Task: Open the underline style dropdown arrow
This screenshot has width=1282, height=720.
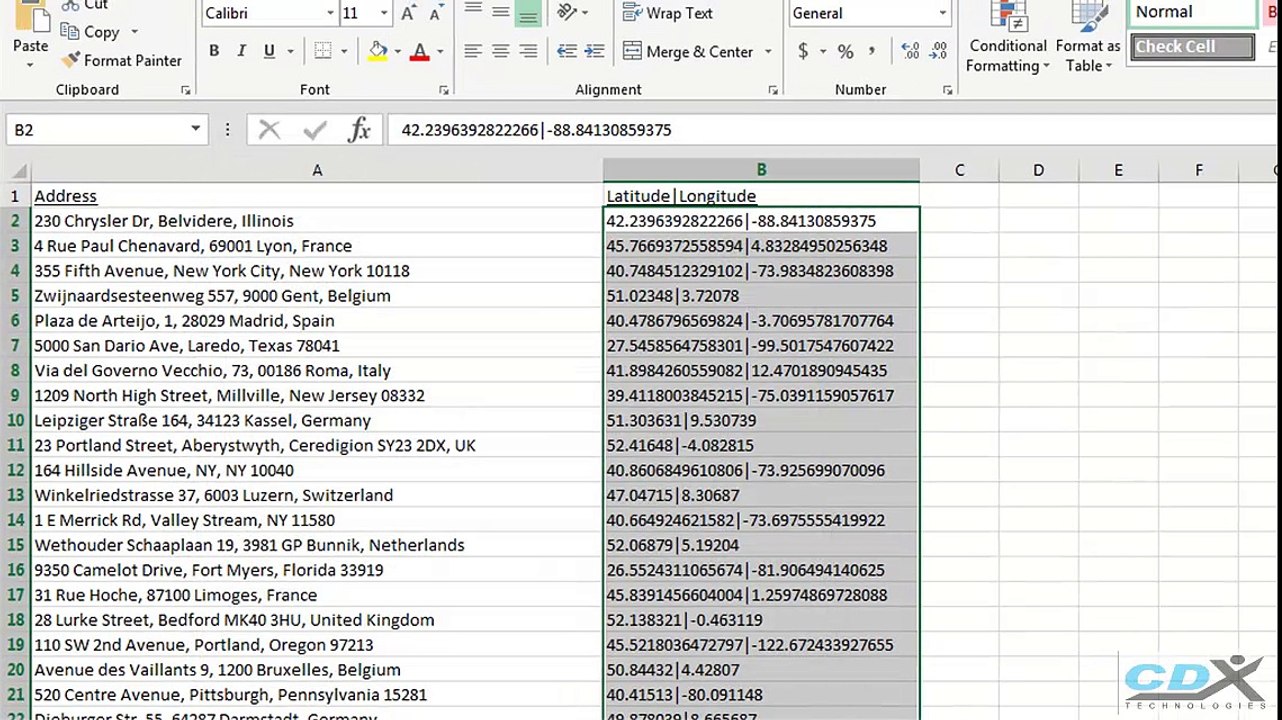Action: (290, 52)
